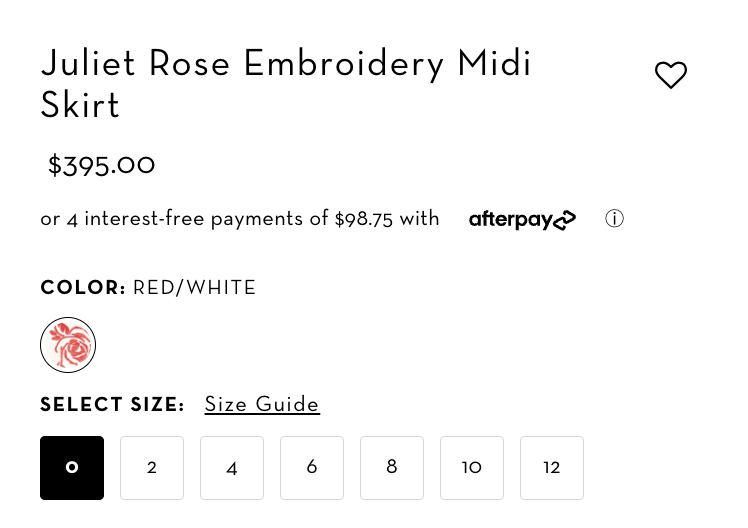Viewport: 748px width, 528px height.
Task: Pick size 12
Action: coord(552,468)
